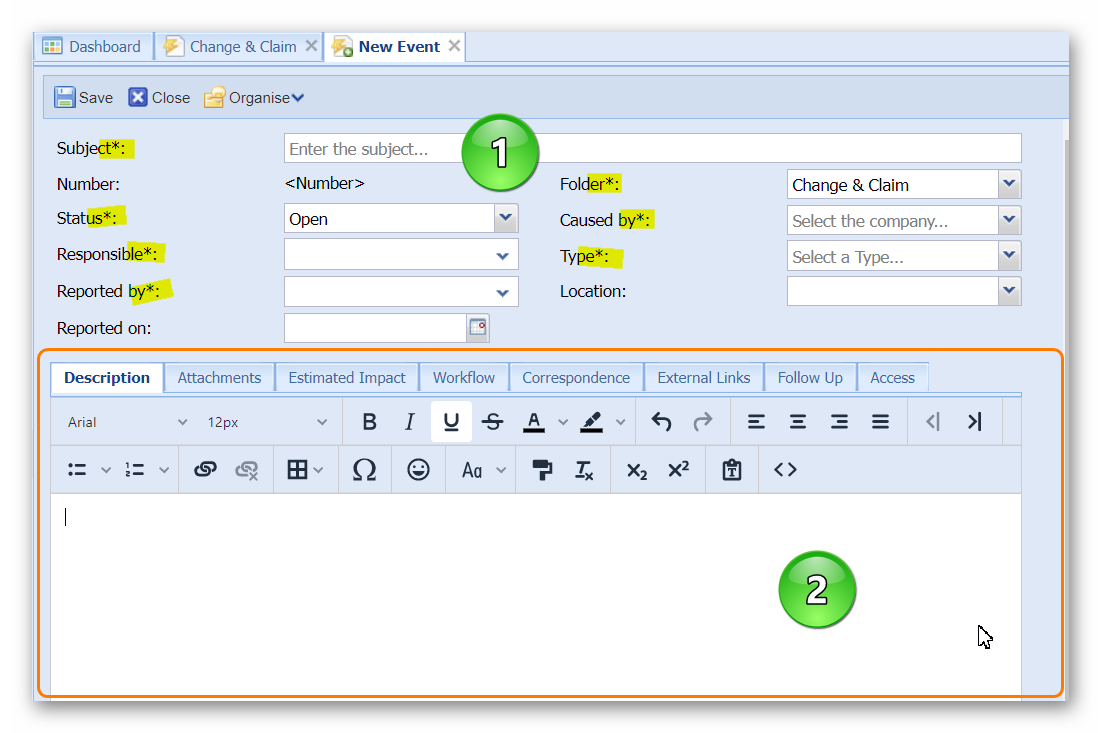This screenshot has width=1101, height=733.
Task: Expand the Status dropdown
Action: pos(506,218)
